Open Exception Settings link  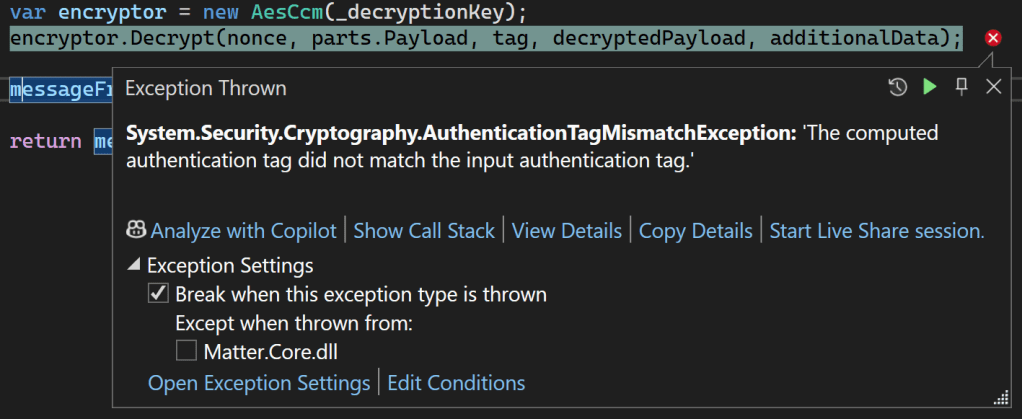259,383
